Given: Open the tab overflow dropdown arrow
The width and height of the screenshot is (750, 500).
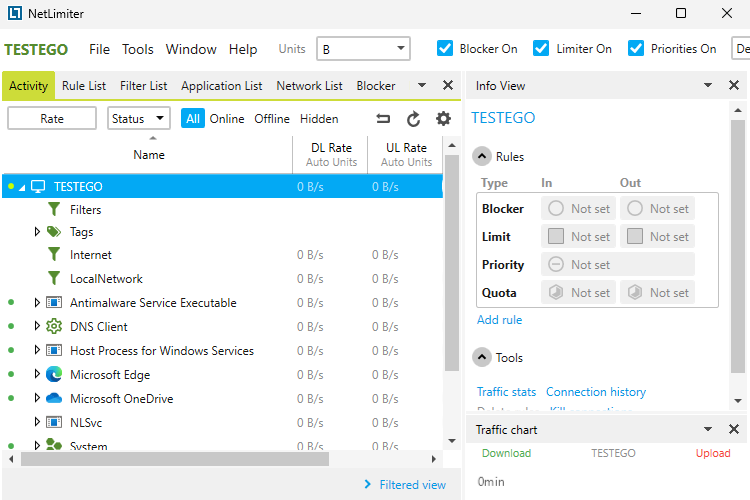Looking at the screenshot, I should 421,85.
